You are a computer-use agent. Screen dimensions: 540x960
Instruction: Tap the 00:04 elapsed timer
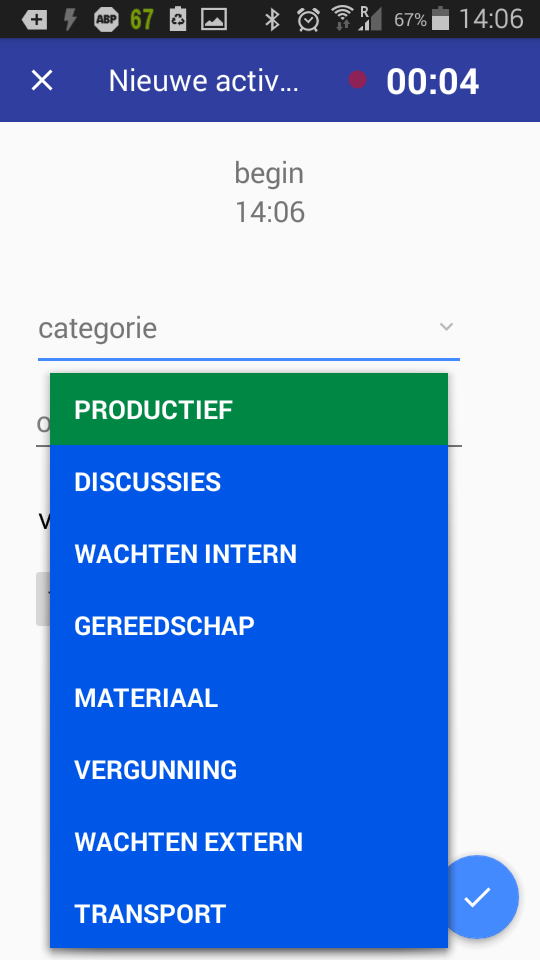(x=432, y=81)
